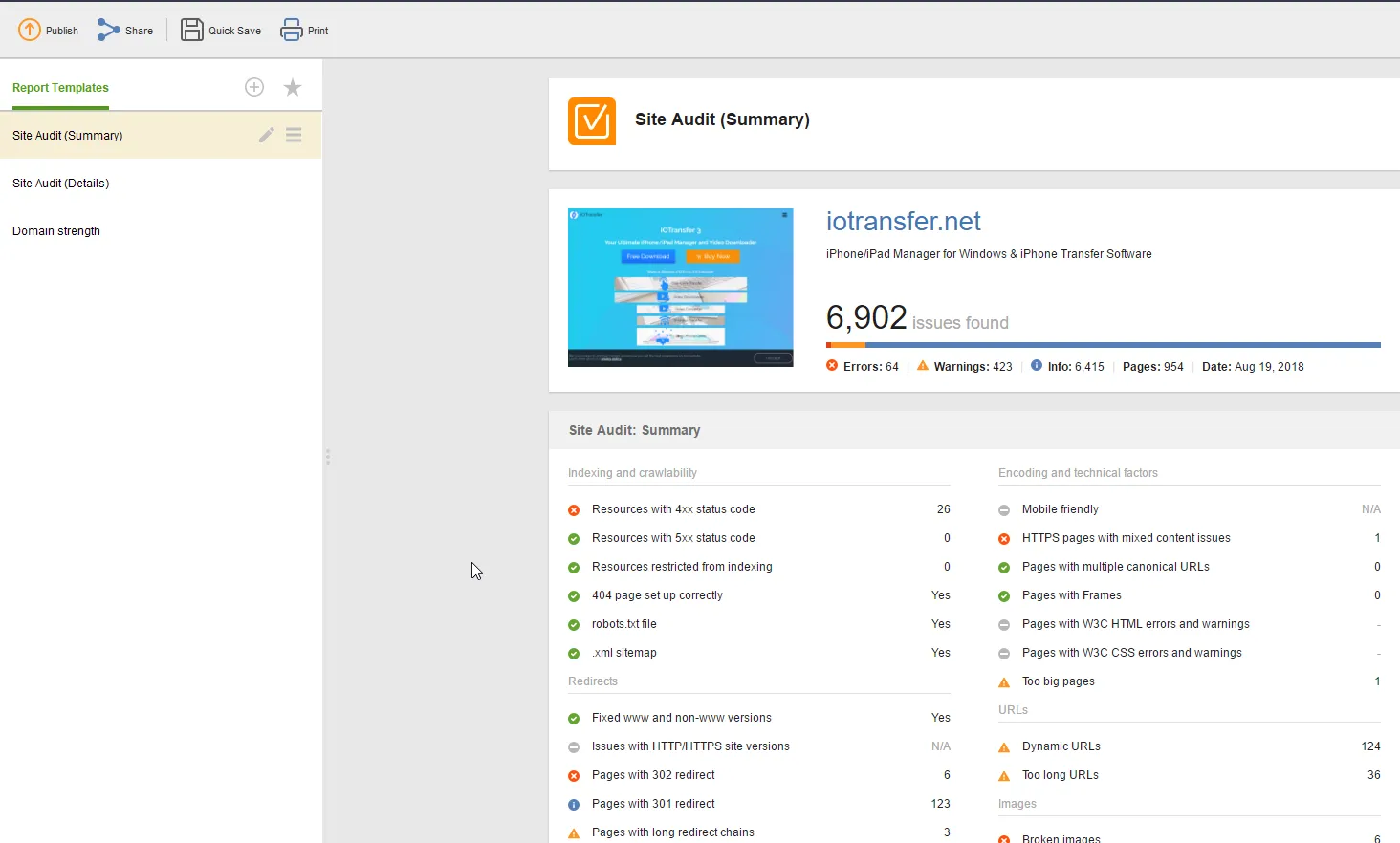1400x843 pixels.
Task: Click the Quick Save floppy icon
Action: pyautogui.click(x=192, y=30)
